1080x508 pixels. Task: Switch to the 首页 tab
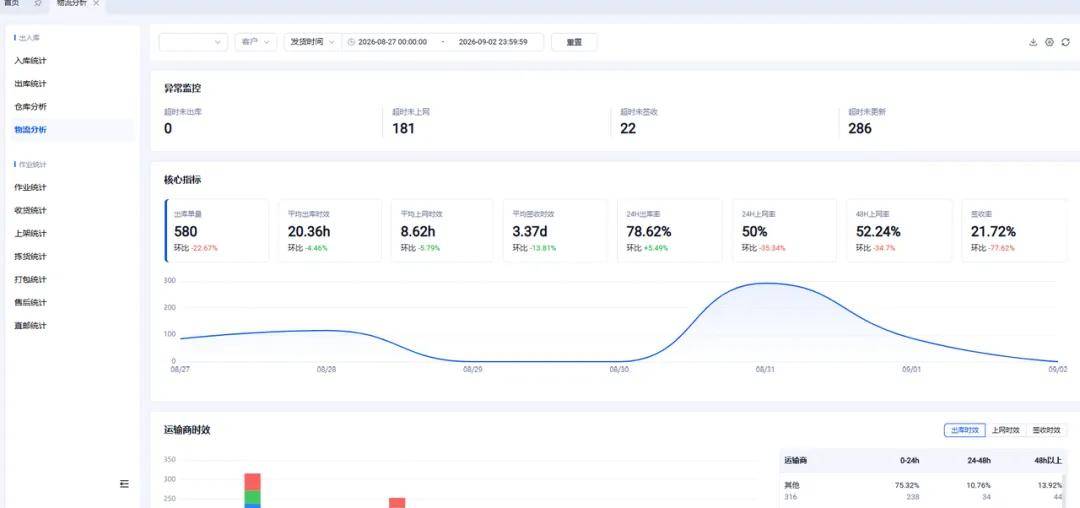[12, 3]
